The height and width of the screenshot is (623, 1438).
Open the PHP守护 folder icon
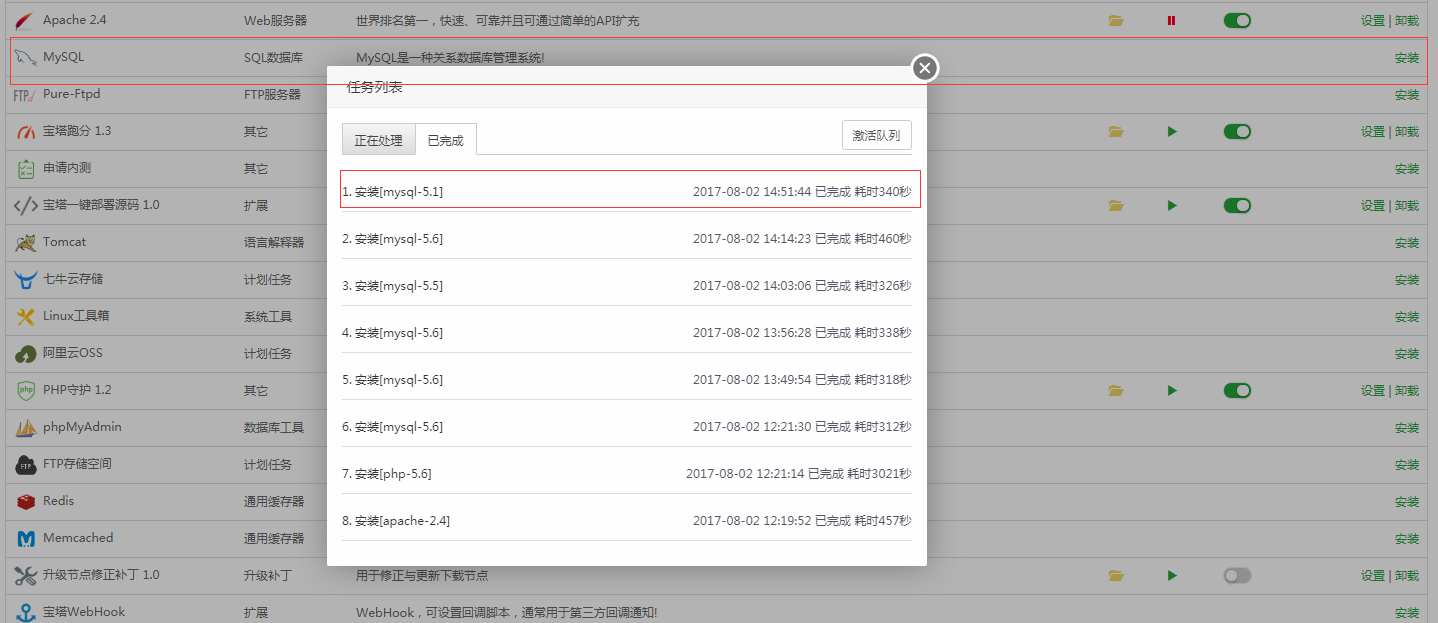click(x=1116, y=391)
